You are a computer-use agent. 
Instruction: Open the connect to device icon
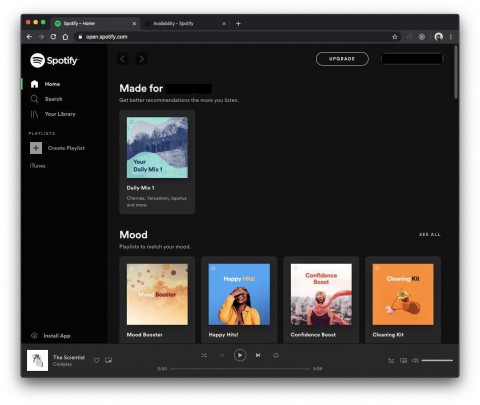point(403,360)
